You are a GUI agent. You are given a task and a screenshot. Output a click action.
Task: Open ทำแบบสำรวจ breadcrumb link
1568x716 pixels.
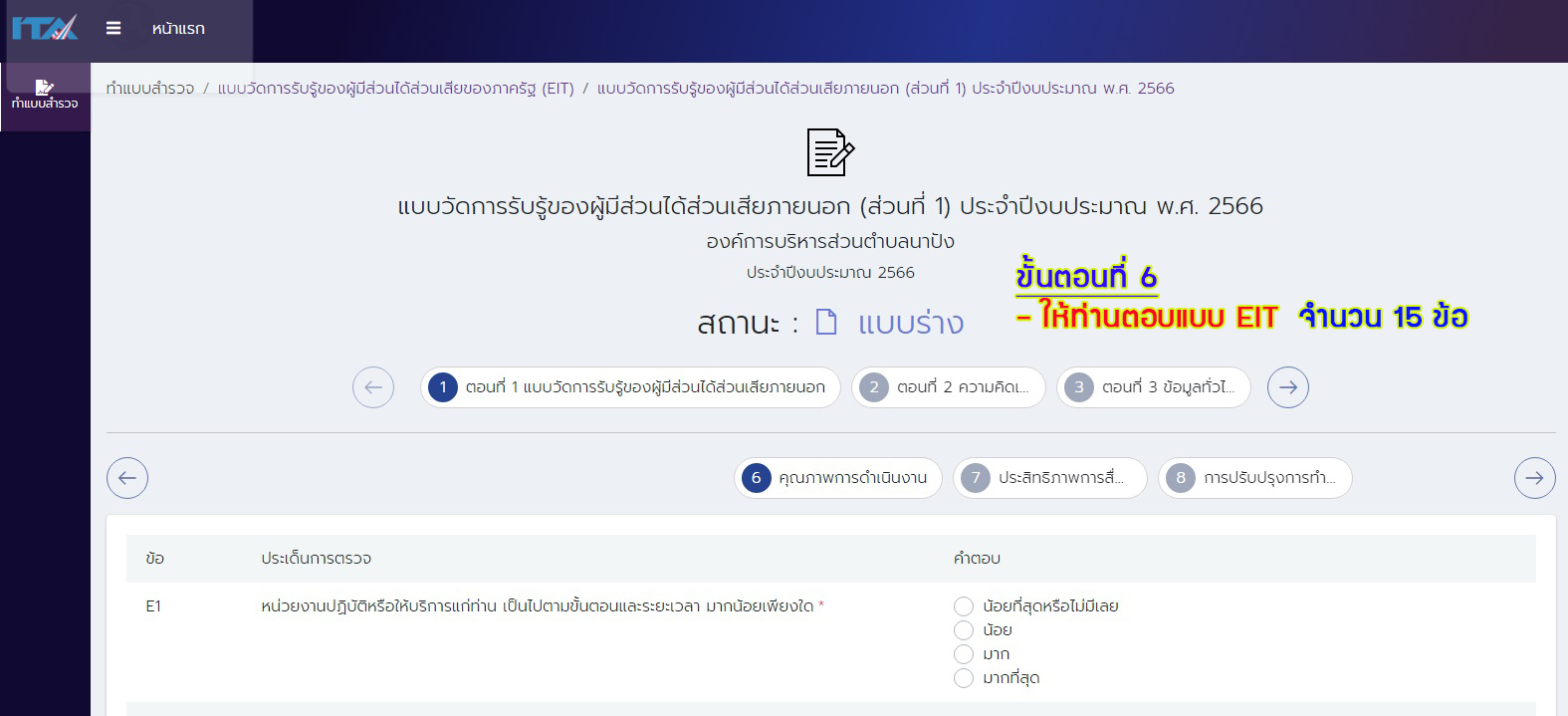point(150,89)
